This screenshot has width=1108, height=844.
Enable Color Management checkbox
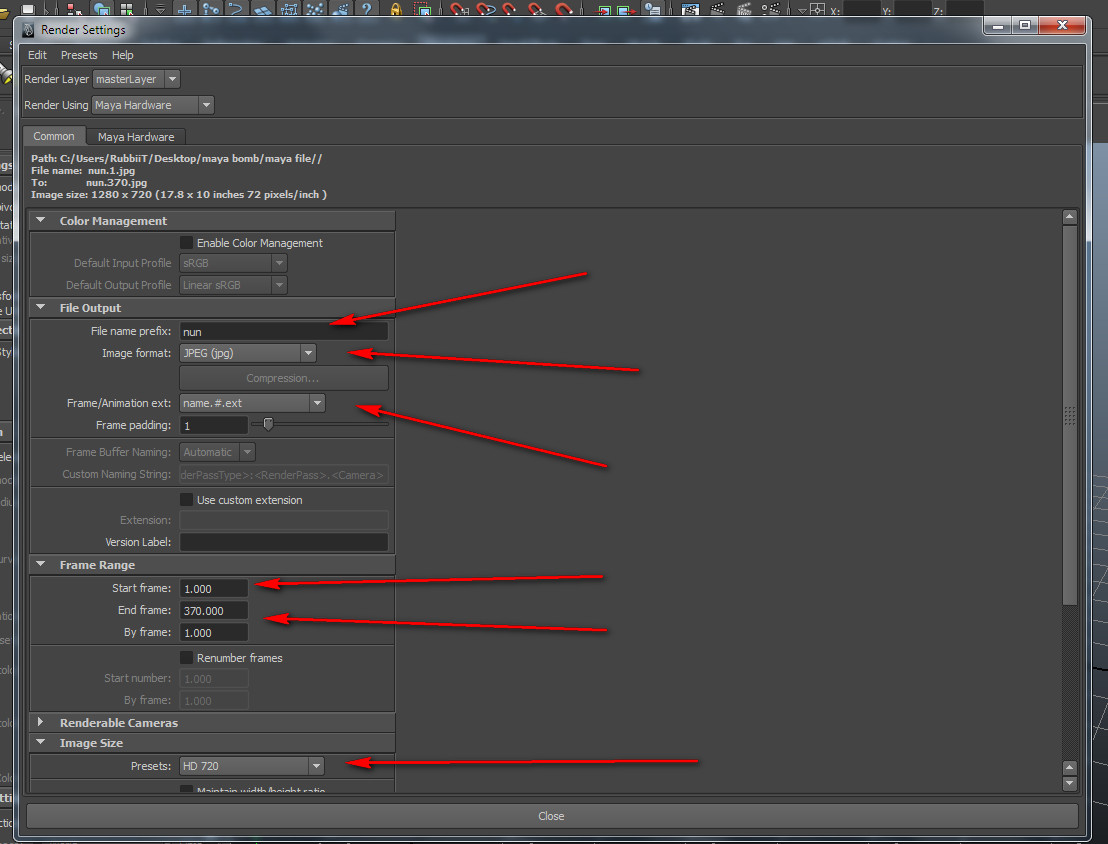point(187,242)
